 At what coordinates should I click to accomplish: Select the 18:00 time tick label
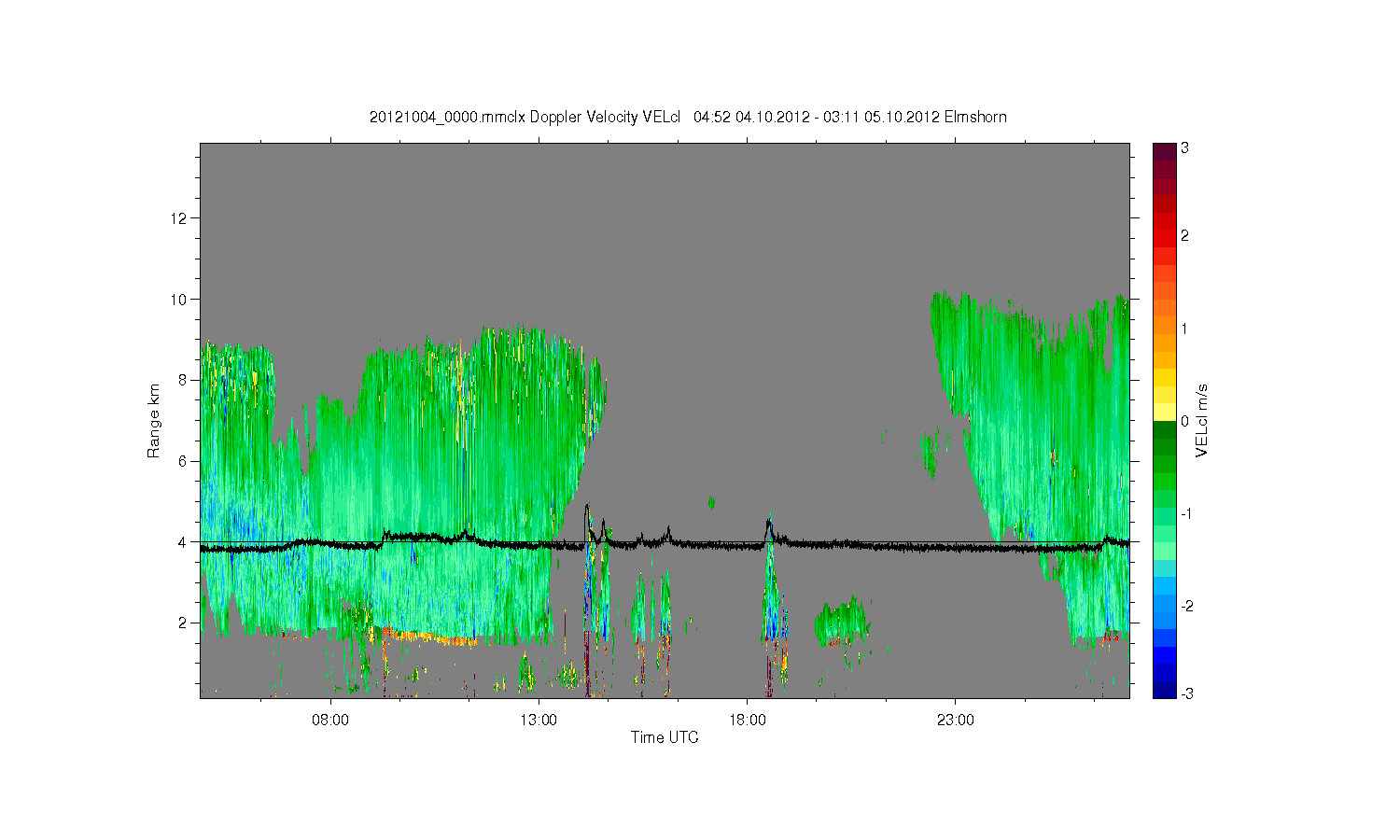point(748,720)
